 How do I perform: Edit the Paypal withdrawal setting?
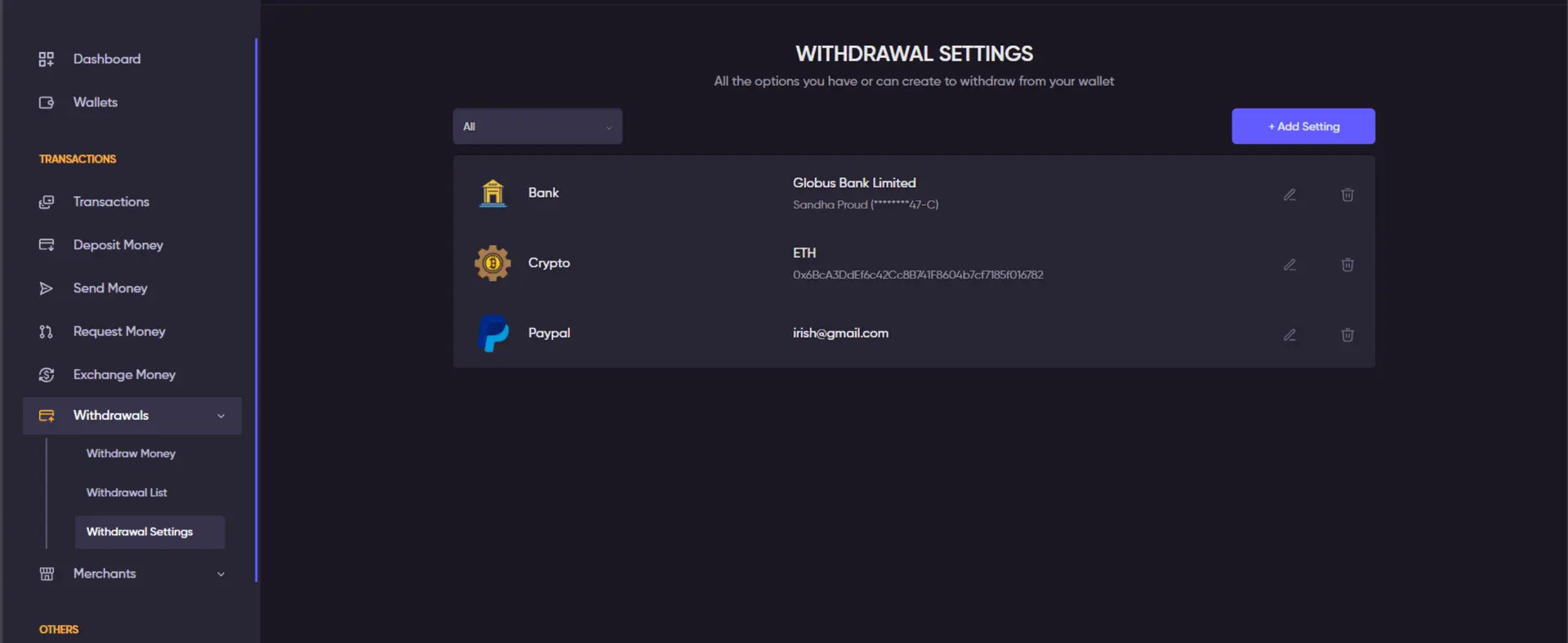(1290, 335)
